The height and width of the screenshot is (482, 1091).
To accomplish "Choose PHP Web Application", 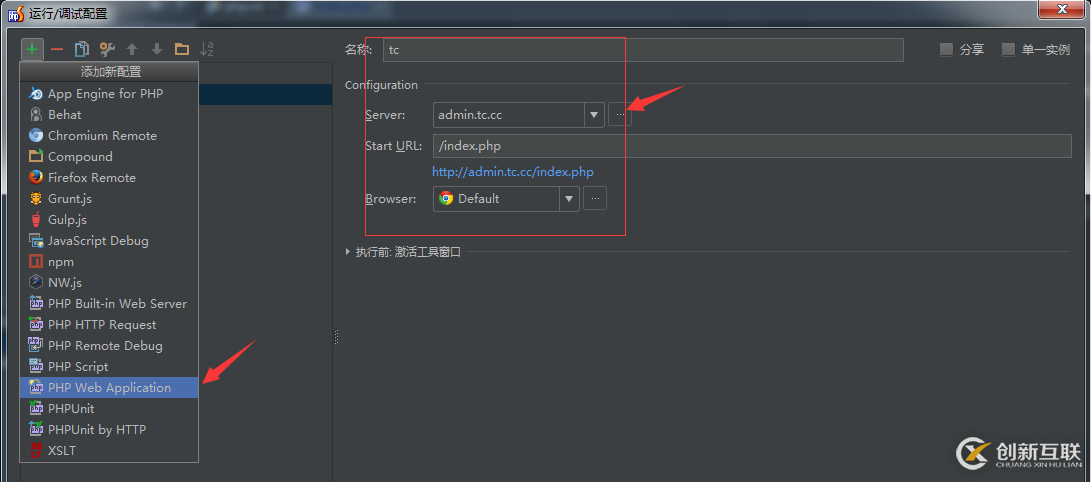I will tap(109, 387).
